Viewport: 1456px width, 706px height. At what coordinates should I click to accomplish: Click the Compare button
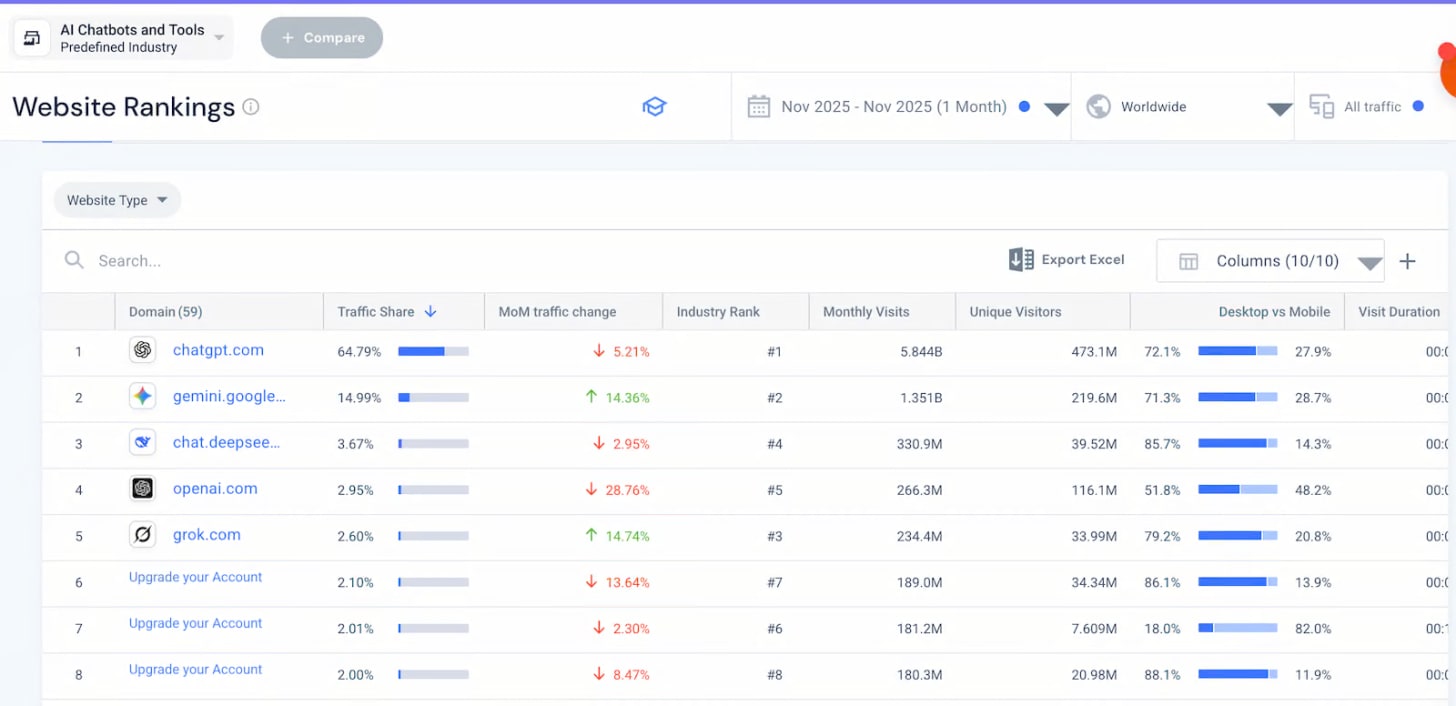coord(322,38)
